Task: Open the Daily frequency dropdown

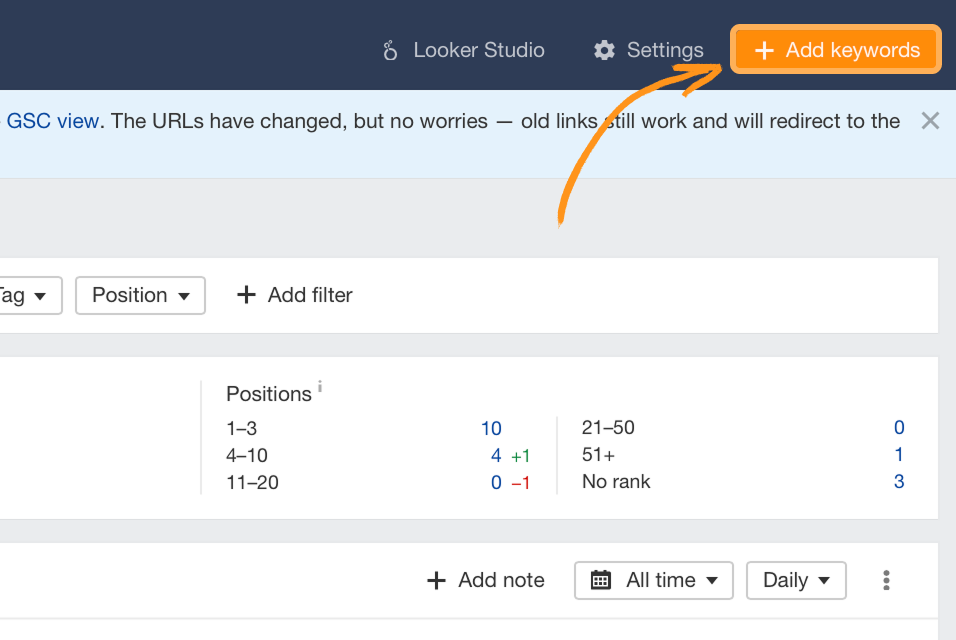Action: coord(796,580)
